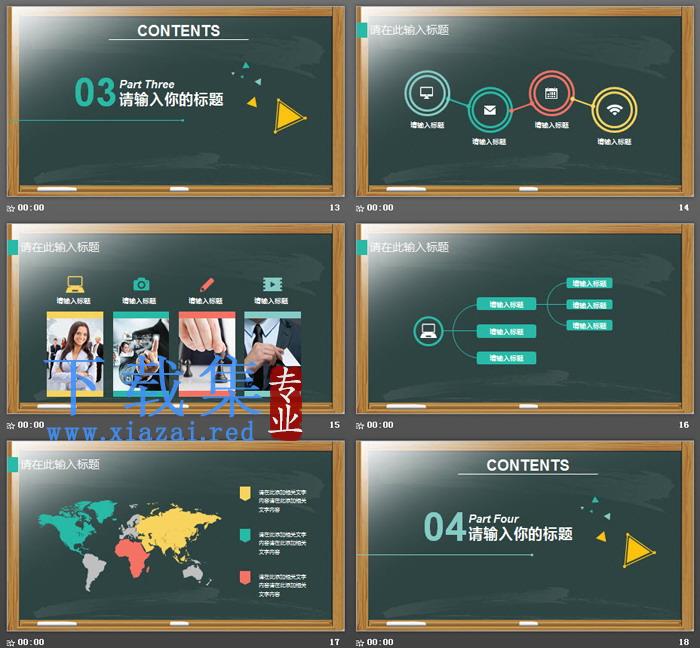Screen dimensions: 700x648
Task: Click the large yellow triangle on slide 18
Action: tap(637, 551)
